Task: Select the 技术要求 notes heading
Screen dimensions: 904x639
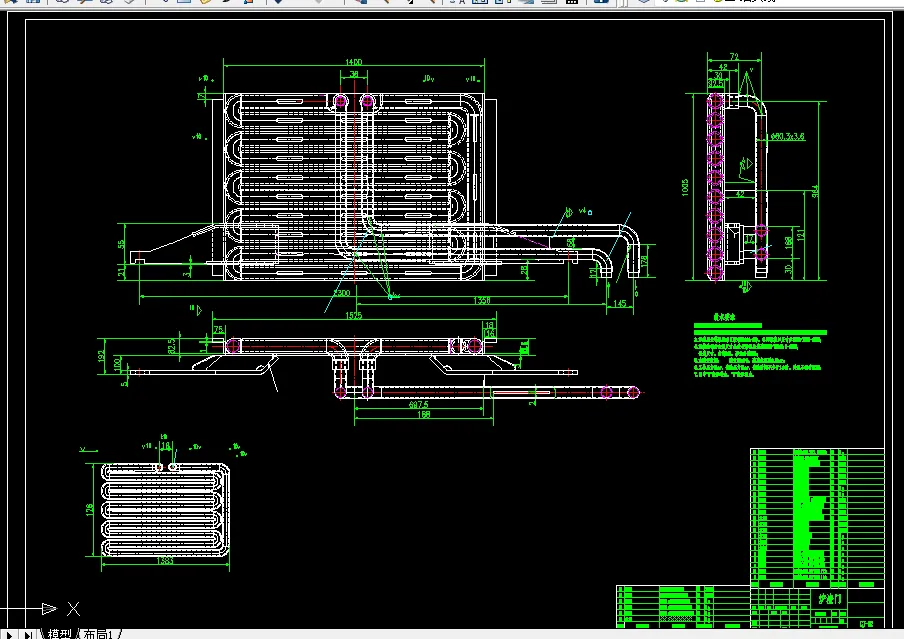Action: (724, 317)
